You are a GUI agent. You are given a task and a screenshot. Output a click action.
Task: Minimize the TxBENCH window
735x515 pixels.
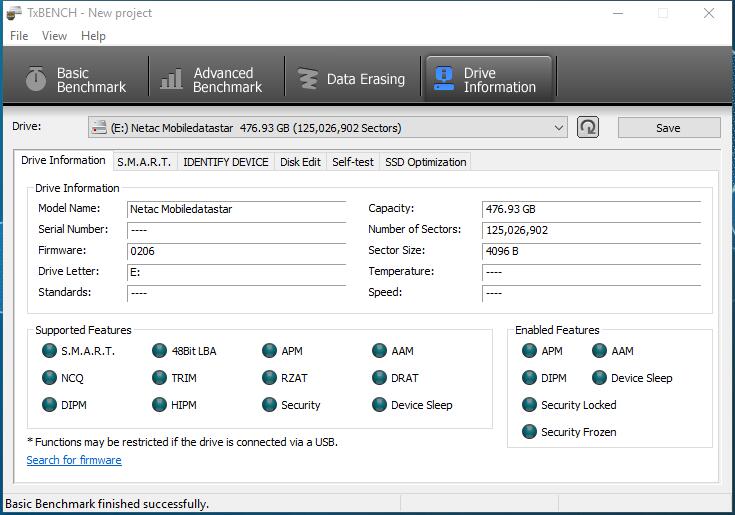click(618, 13)
